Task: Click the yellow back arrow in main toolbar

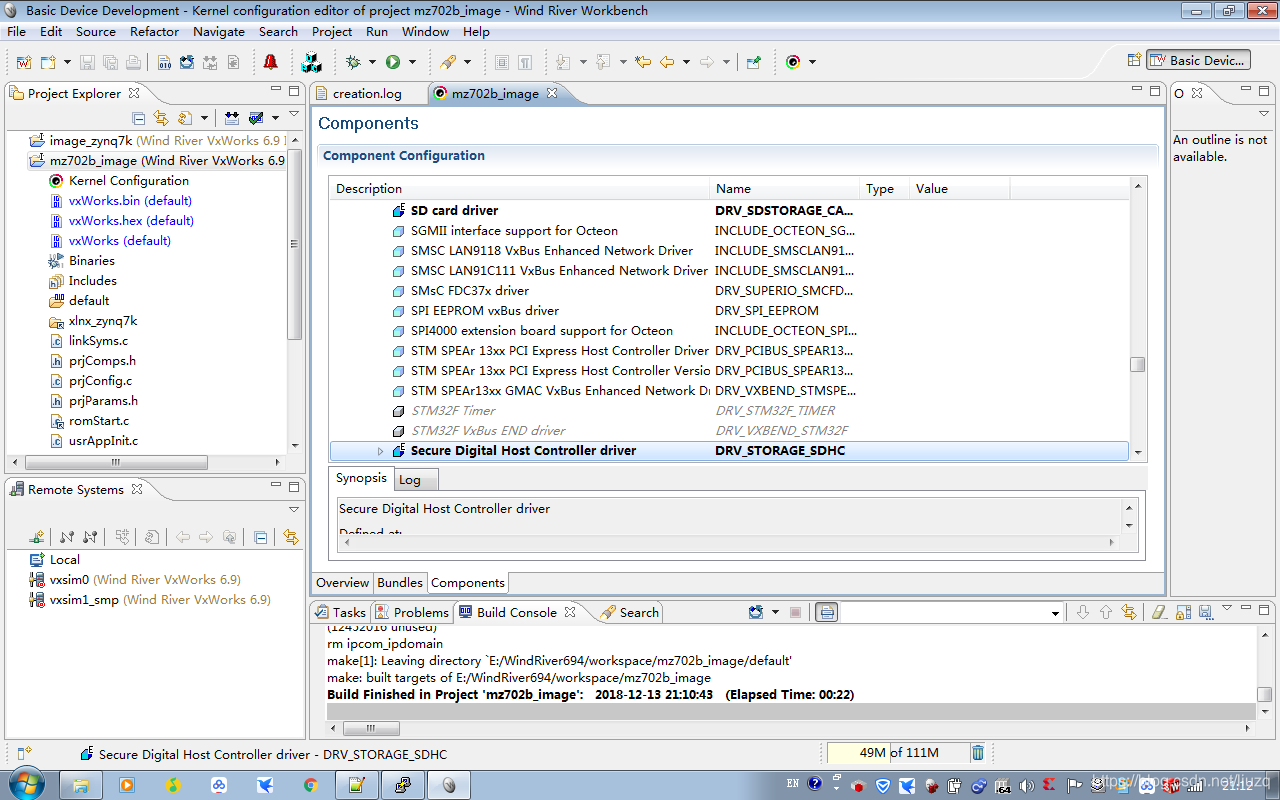Action: point(666,62)
